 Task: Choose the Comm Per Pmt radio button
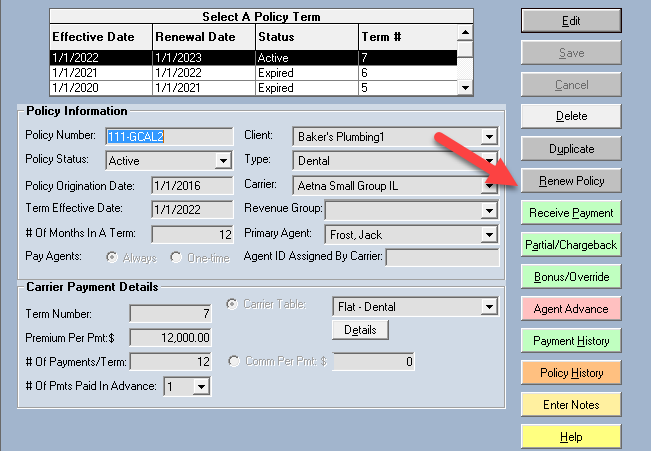click(x=237, y=362)
